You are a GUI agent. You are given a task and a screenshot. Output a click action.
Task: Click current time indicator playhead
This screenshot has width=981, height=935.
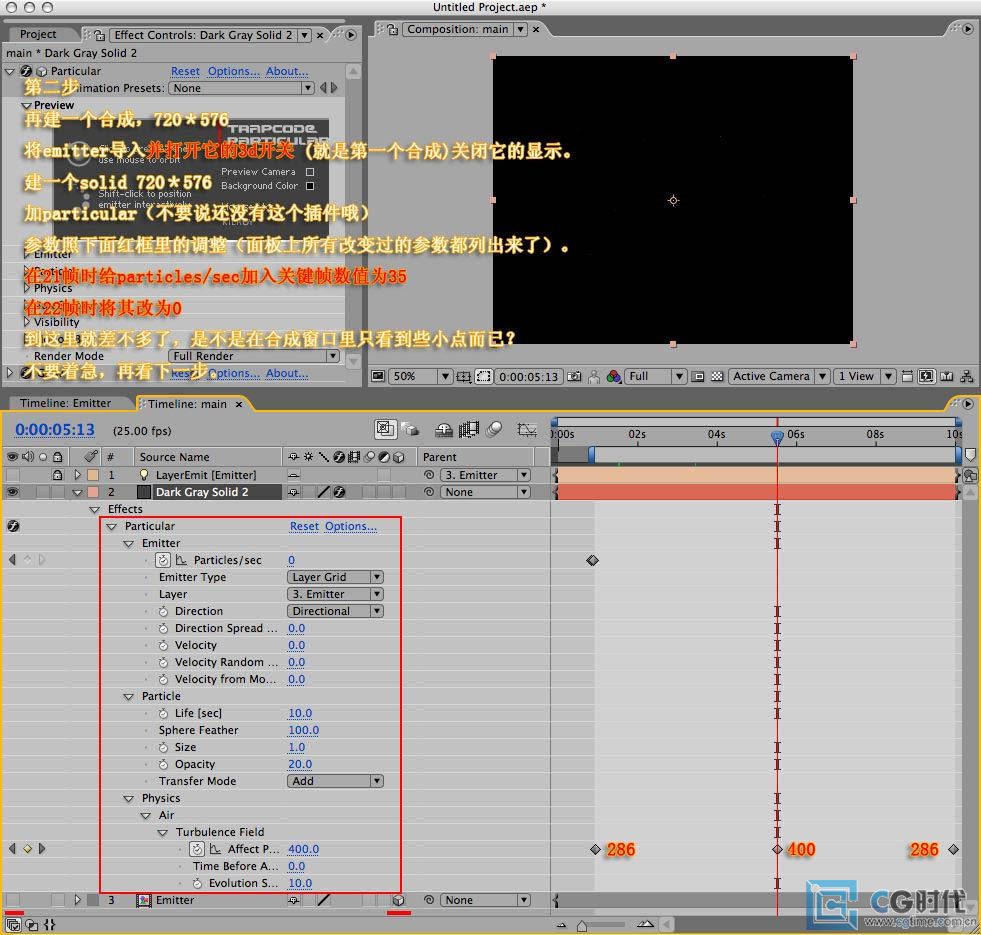pyautogui.click(x=777, y=436)
